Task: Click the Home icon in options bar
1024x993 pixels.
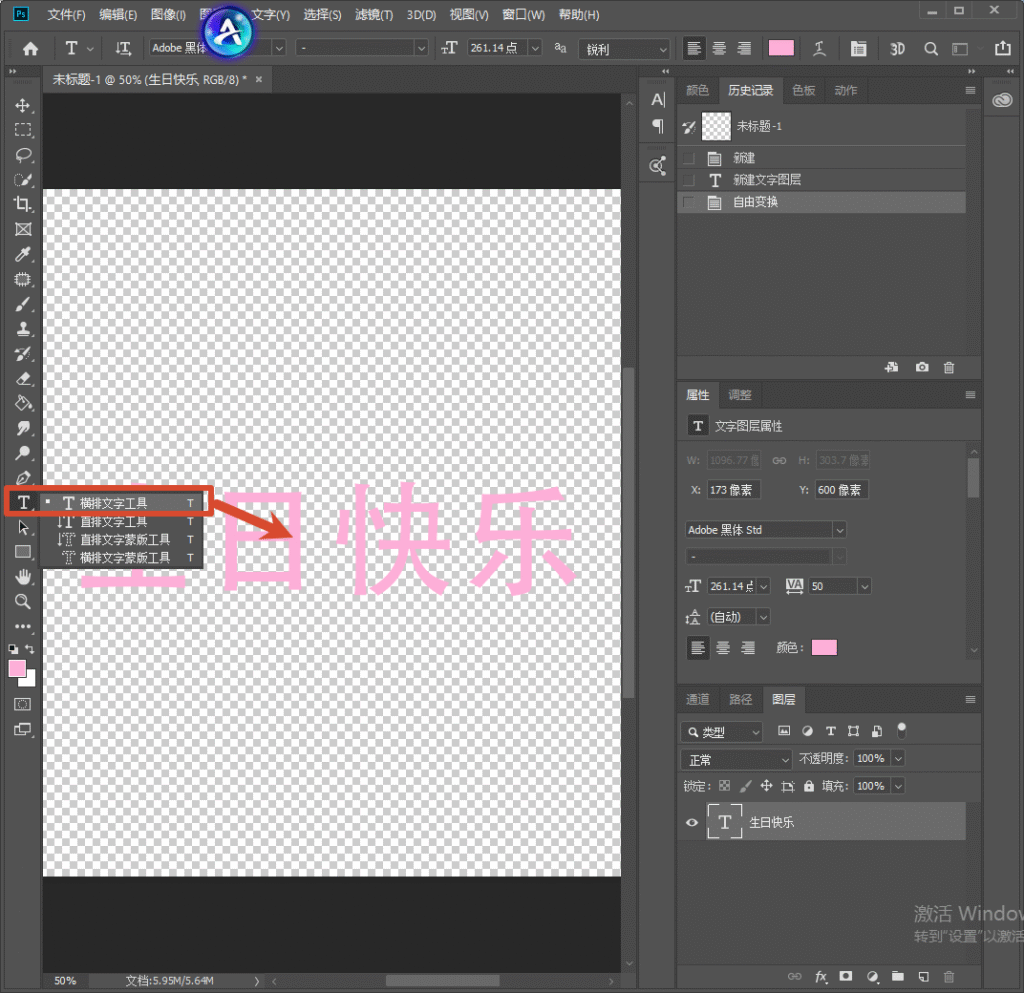Action: tap(30, 48)
